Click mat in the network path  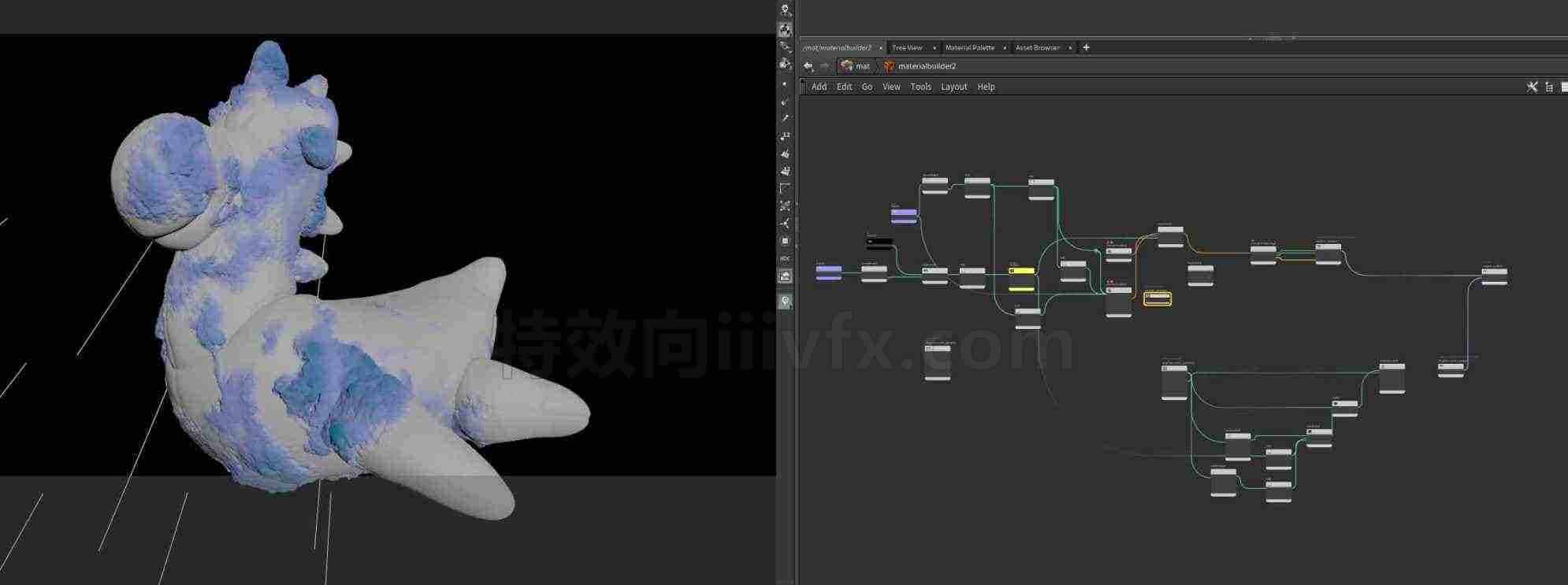tap(863, 66)
